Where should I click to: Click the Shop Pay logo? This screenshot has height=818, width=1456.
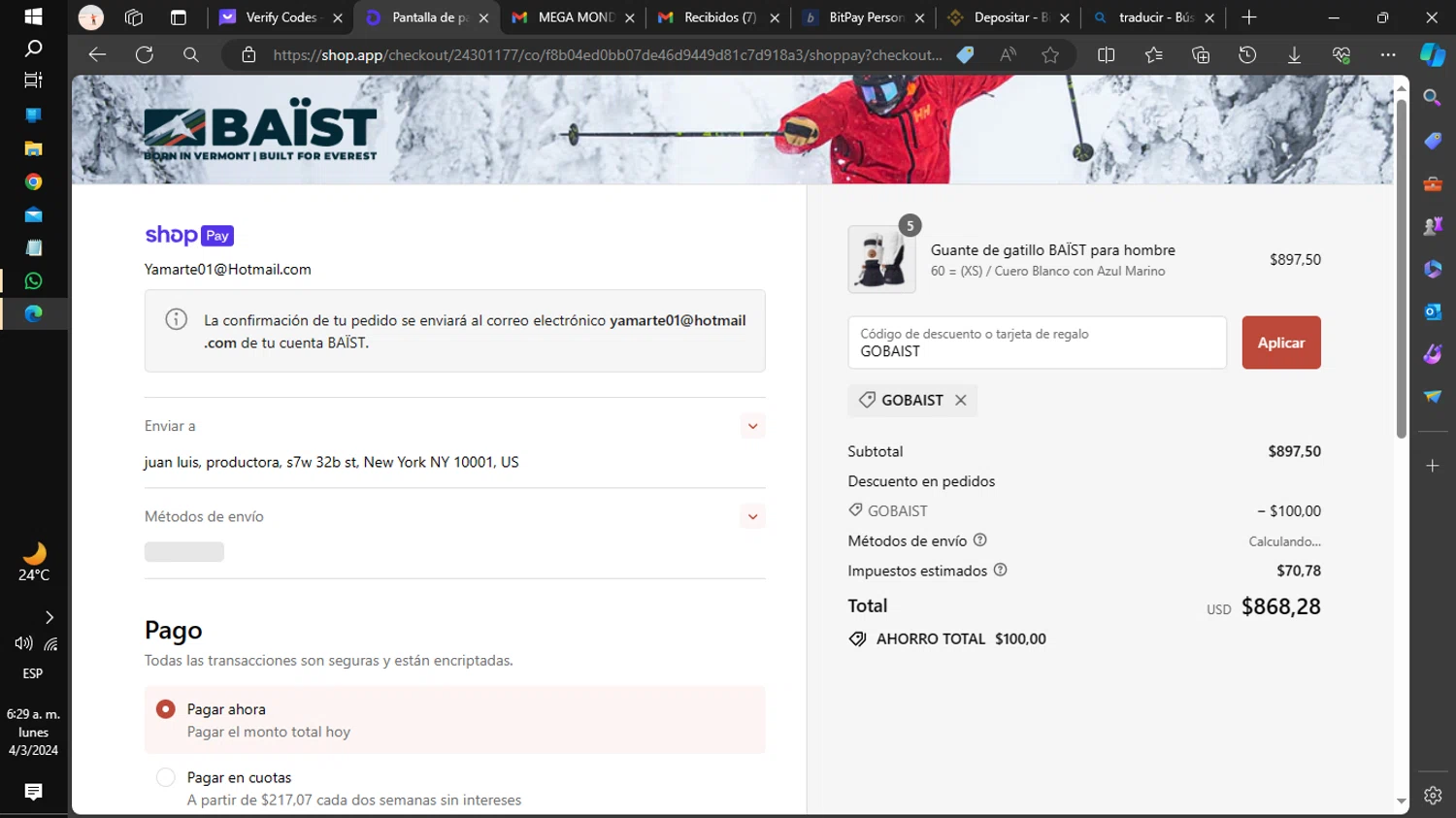point(189,235)
